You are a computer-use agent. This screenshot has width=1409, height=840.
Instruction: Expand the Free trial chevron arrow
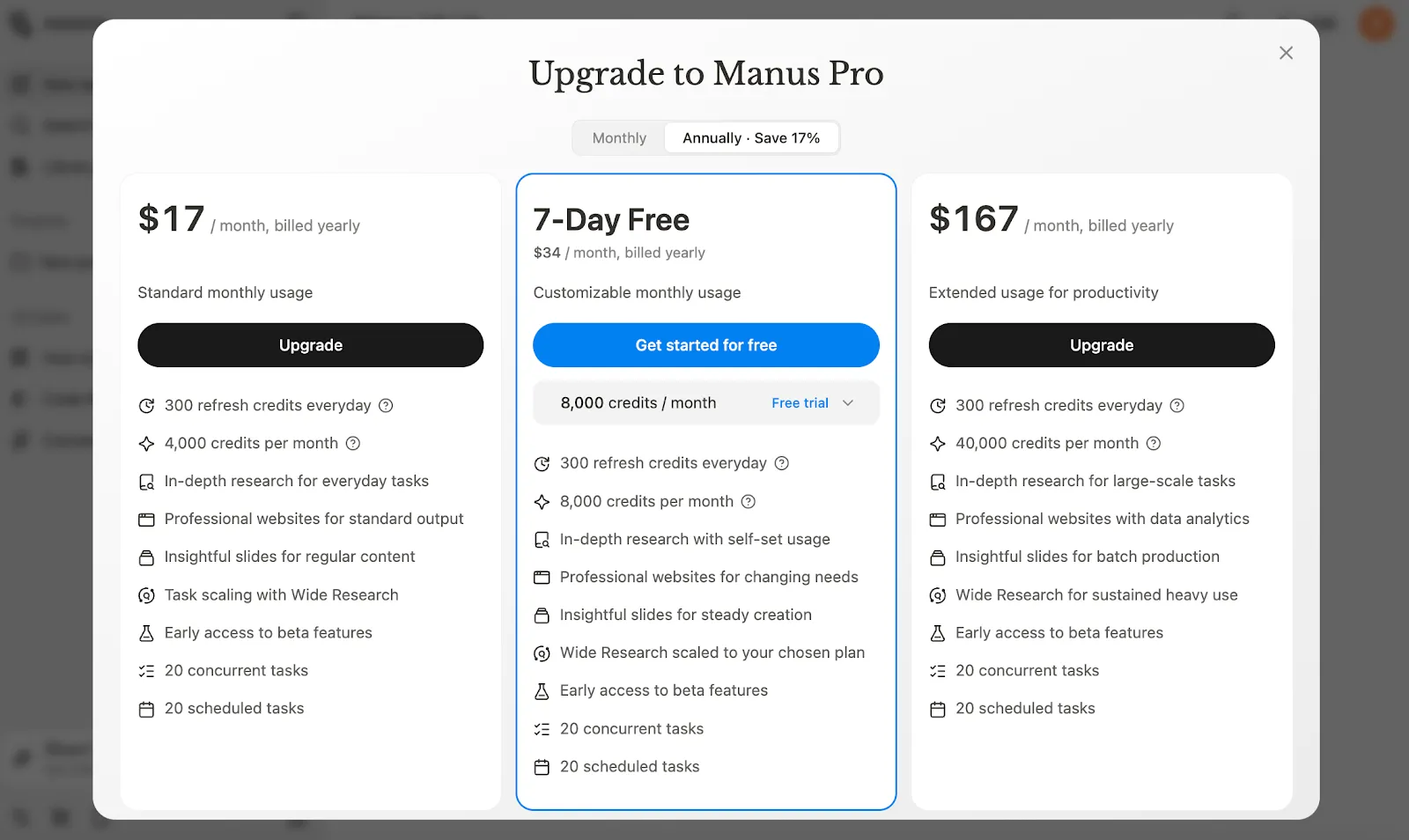[x=848, y=403]
